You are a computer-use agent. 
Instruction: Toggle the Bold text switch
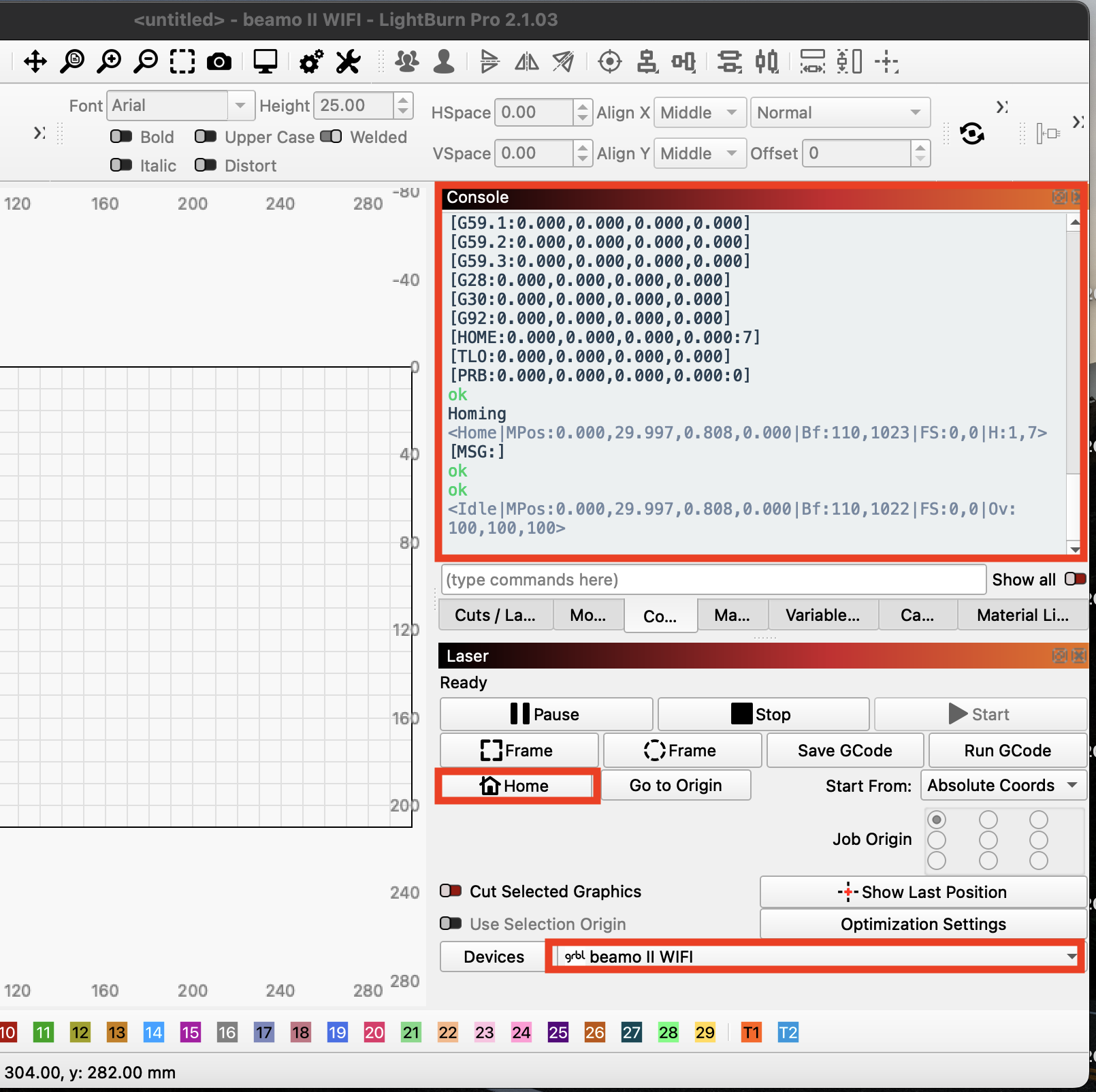(x=121, y=137)
